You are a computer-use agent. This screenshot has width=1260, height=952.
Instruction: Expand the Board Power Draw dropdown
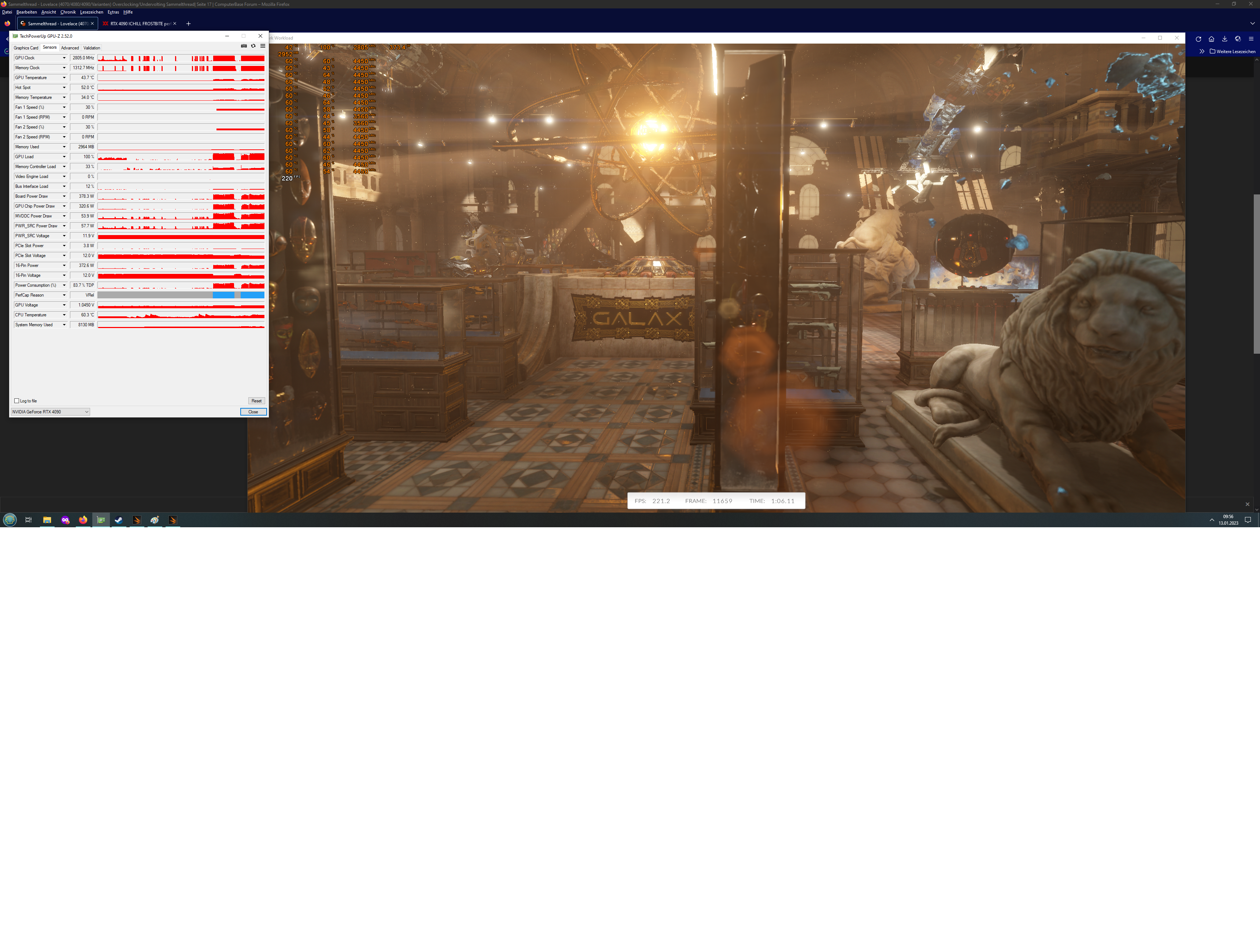tap(64, 196)
